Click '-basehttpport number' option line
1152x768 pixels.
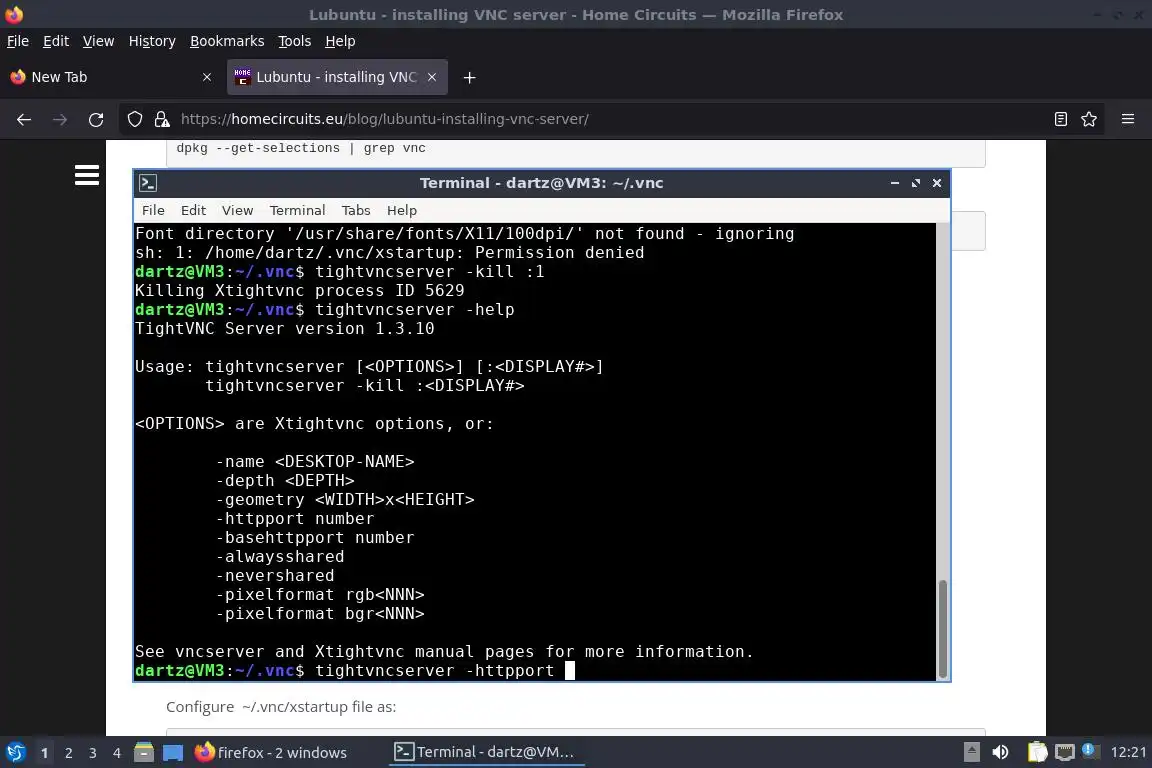(x=314, y=537)
